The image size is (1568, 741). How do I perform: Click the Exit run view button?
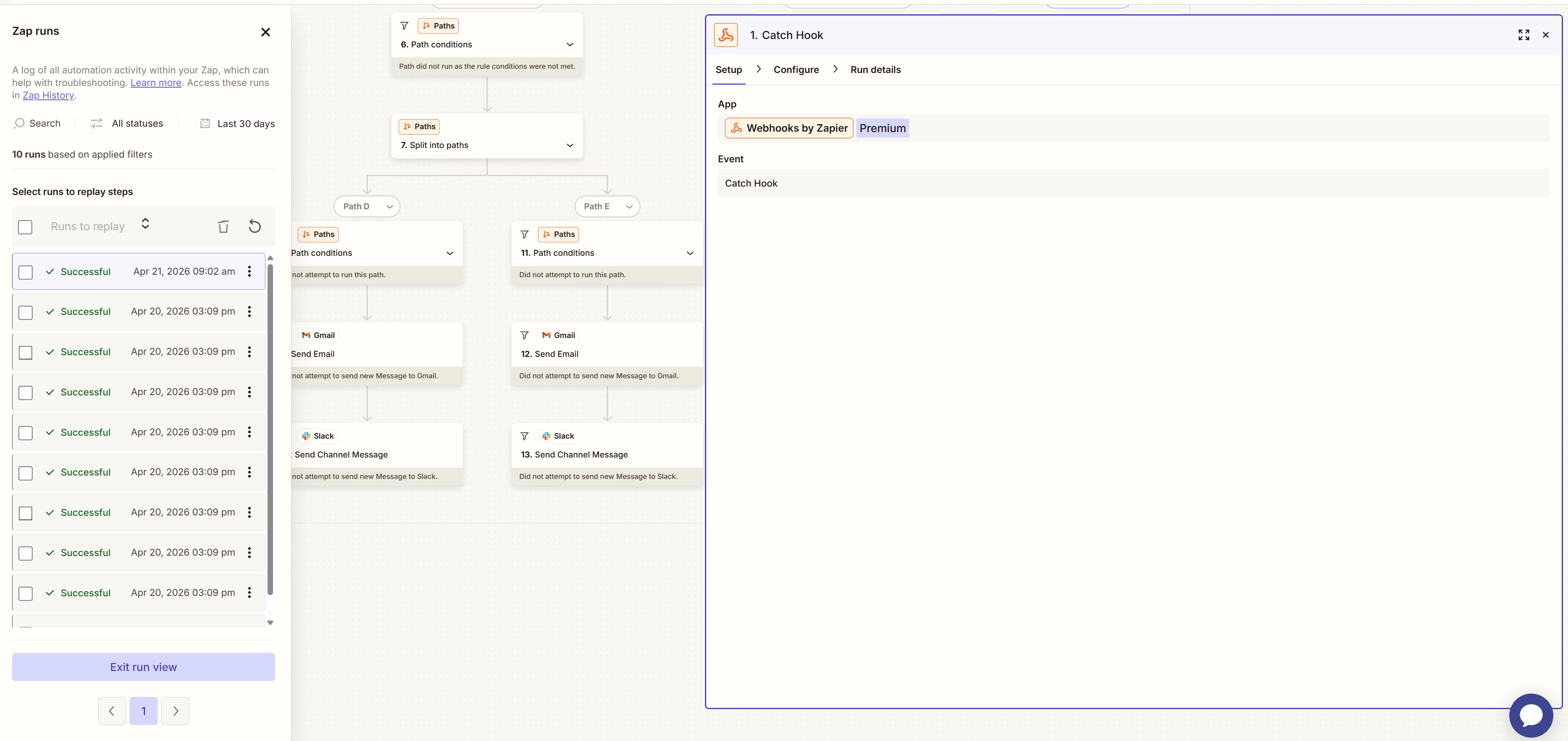(144, 667)
